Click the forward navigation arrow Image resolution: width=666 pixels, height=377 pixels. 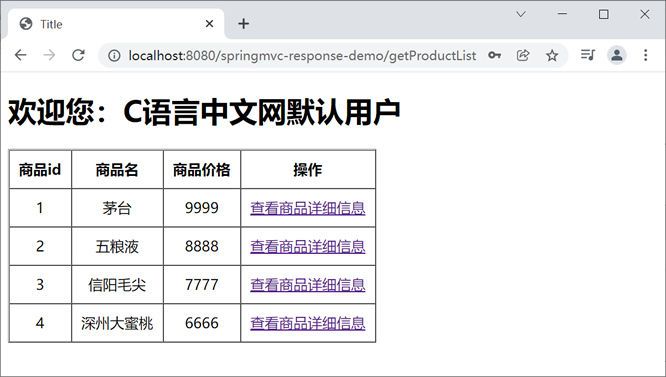[49, 55]
